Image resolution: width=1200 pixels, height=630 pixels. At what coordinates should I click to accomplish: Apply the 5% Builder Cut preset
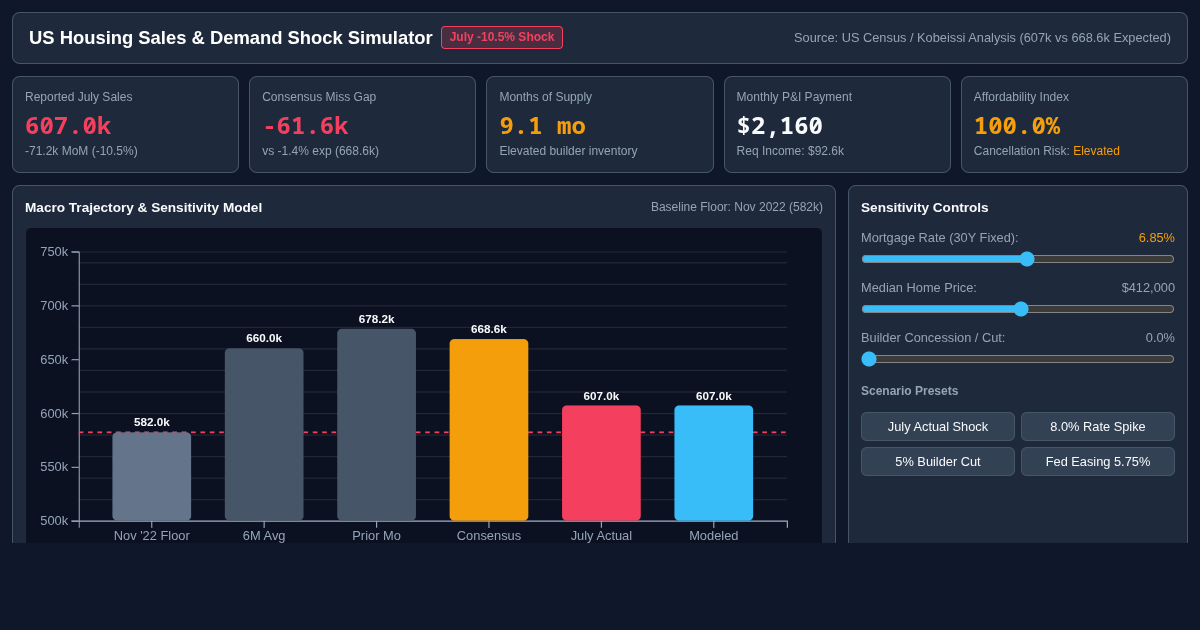click(x=938, y=462)
